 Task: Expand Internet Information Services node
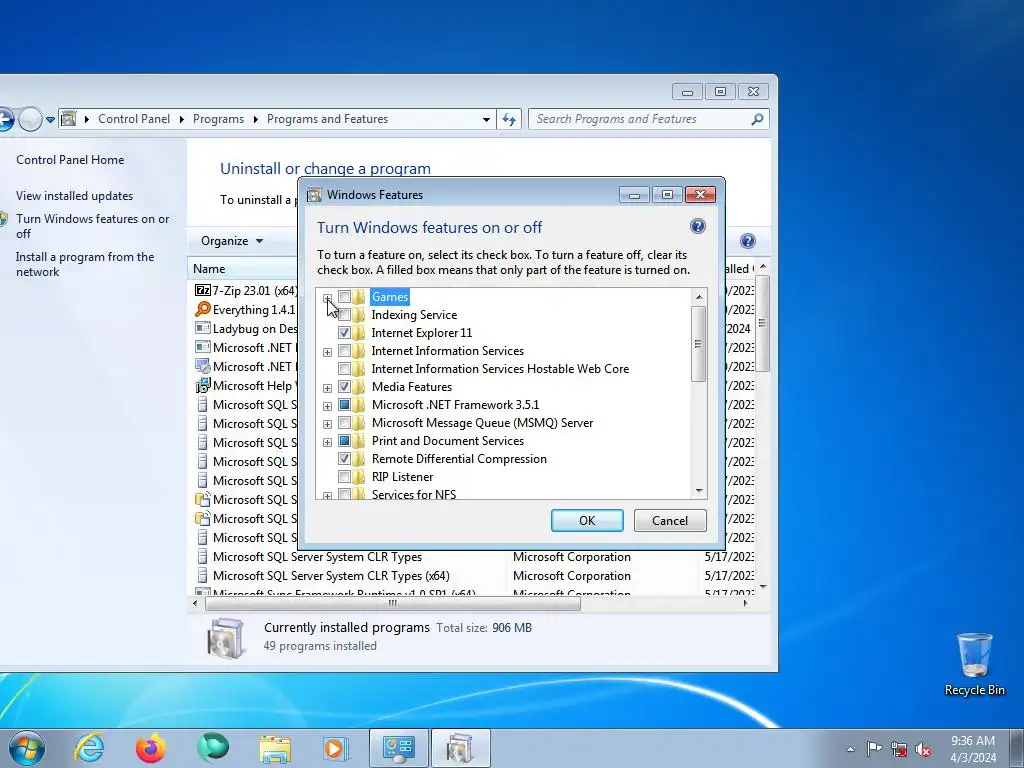(x=327, y=353)
